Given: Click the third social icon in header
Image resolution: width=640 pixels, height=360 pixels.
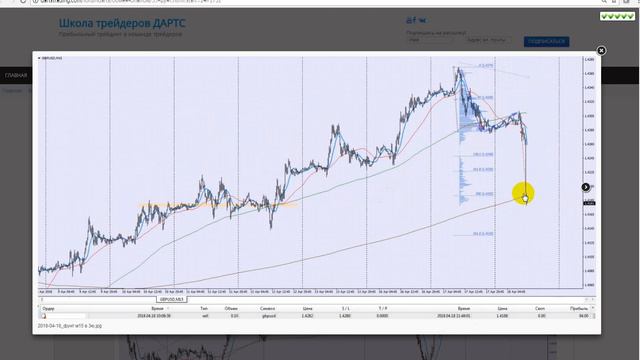Looking at the screenshot, I should click(x=422, y=20).
